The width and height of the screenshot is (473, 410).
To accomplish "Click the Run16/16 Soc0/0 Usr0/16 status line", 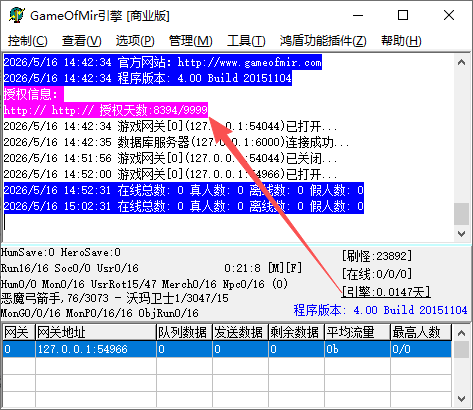I will click(x=70, y=268).
